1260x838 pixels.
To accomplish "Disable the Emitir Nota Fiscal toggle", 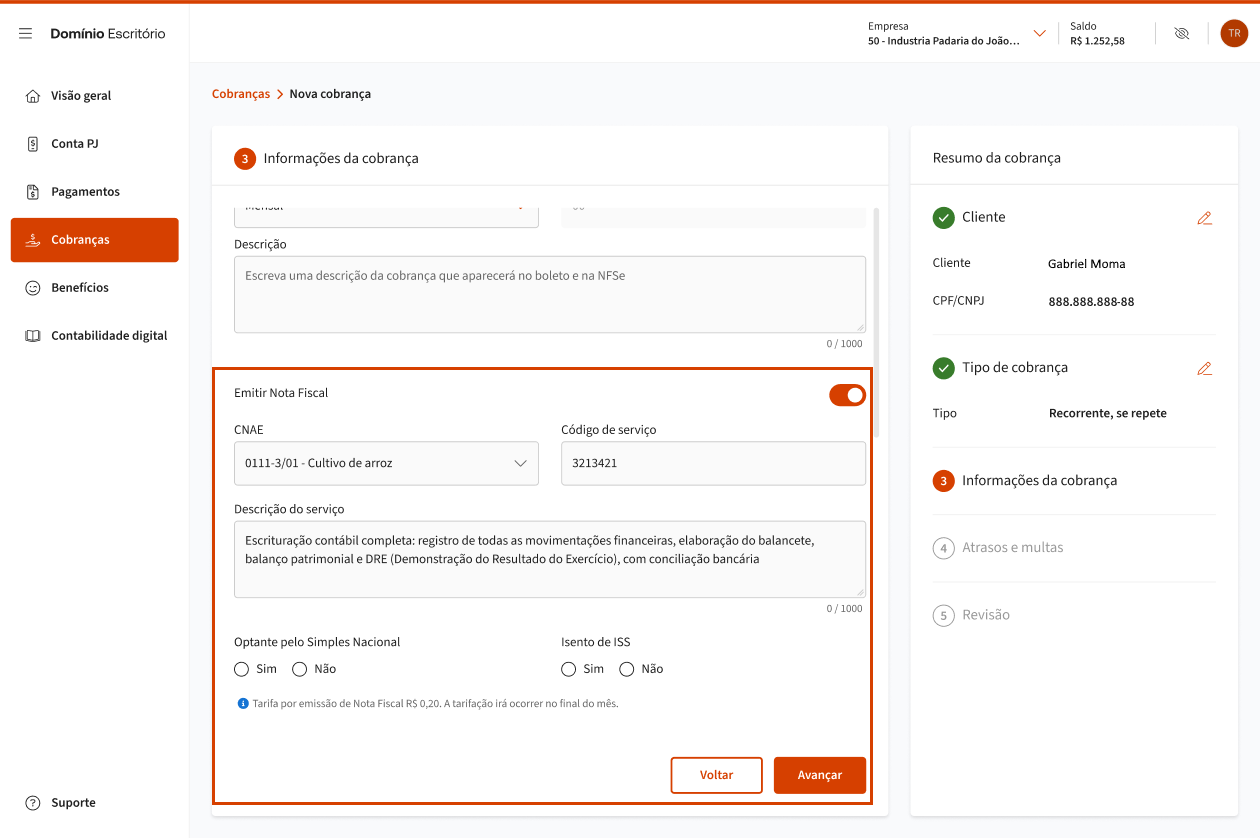I will pyautogui.click(x=847, y=395).
